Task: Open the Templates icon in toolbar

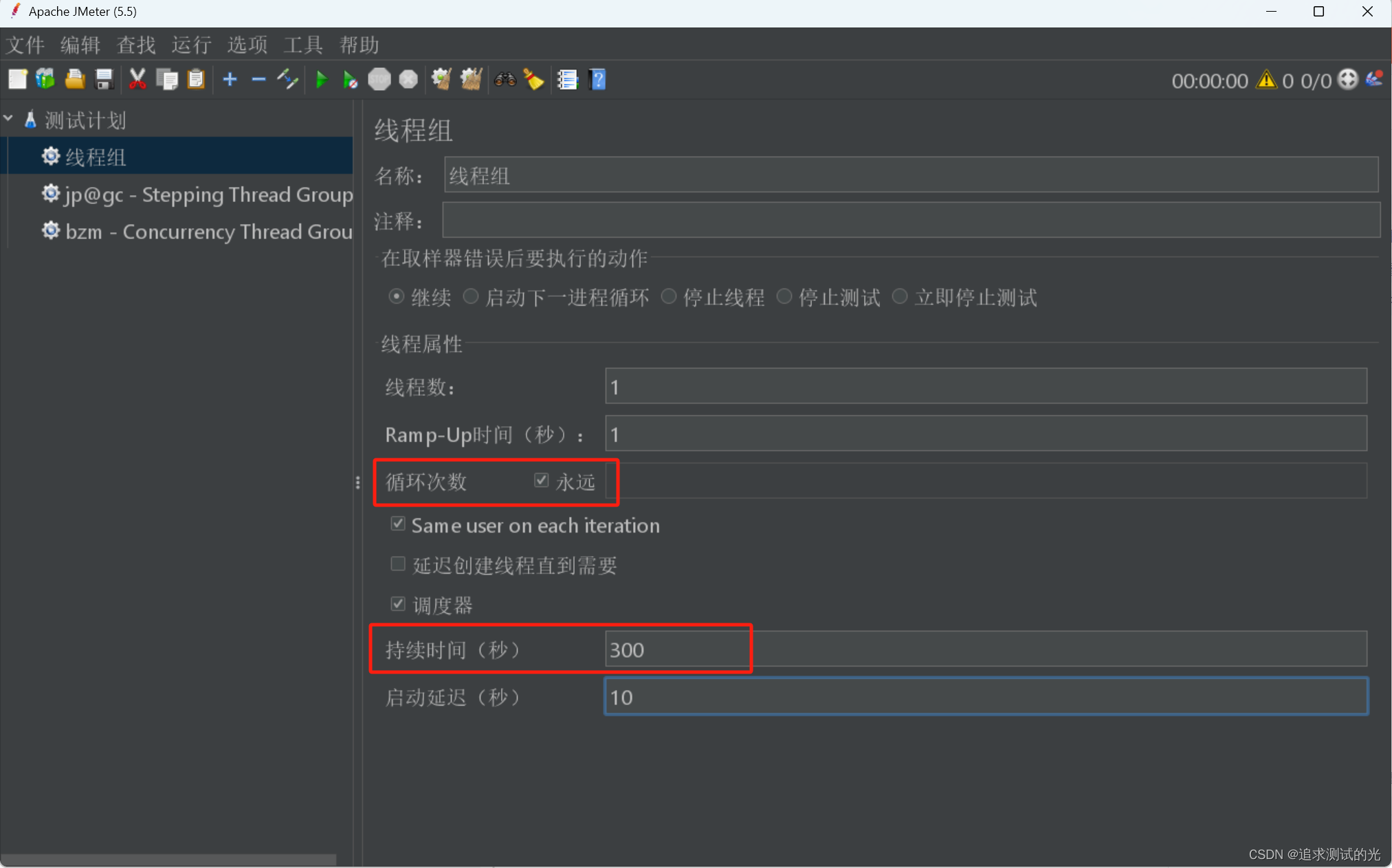Action: [46, 80]
